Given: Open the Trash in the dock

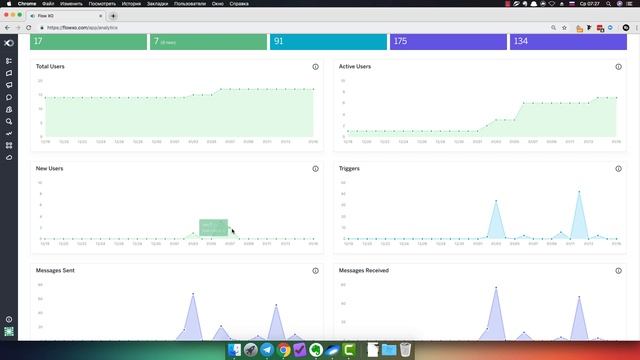Looking at the screenshot, I should (405, 350).
